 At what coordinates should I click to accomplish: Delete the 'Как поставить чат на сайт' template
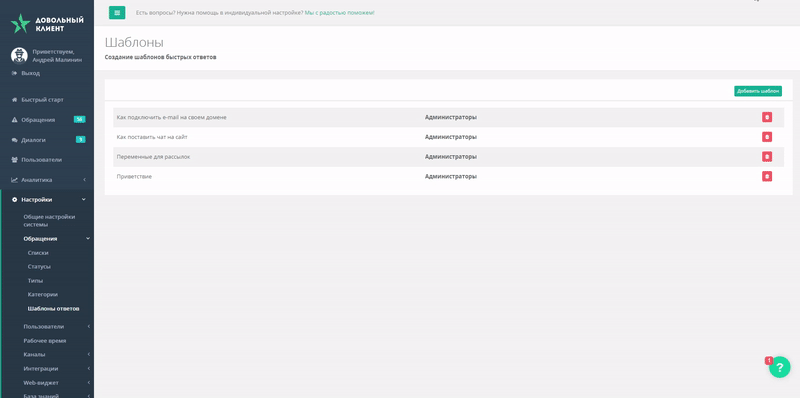[766, 137]
